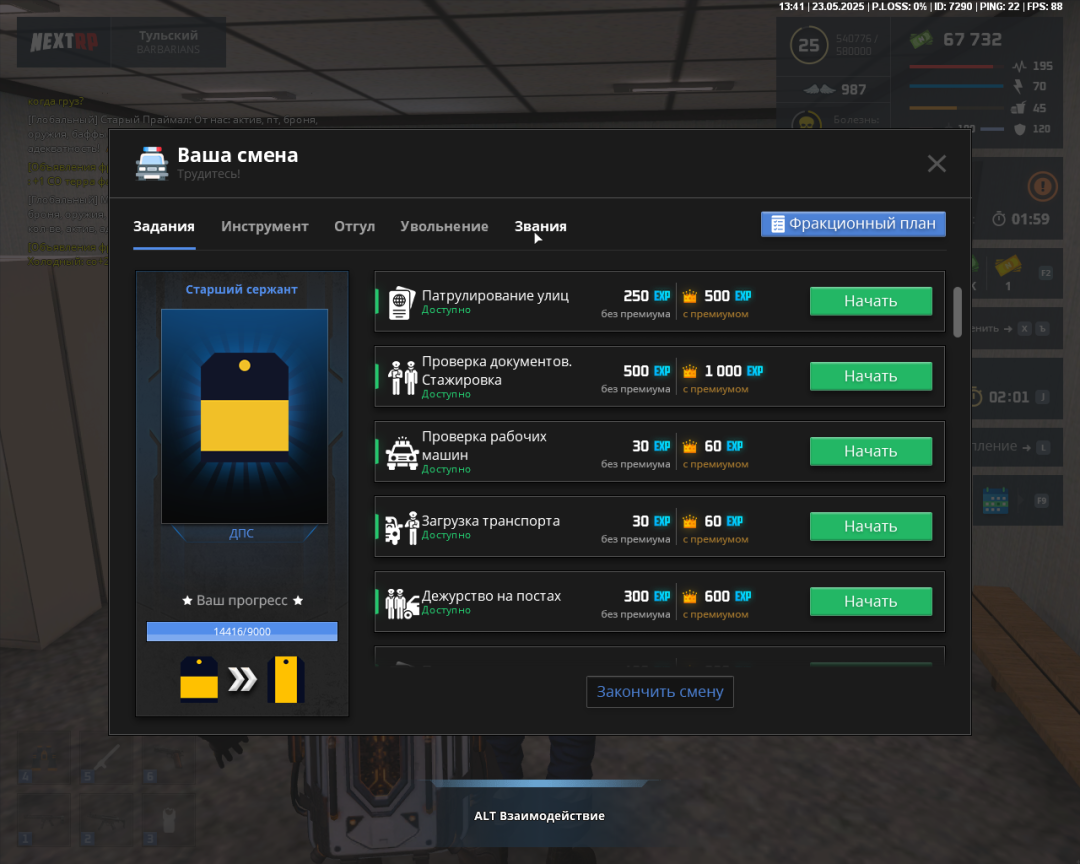This screenshot has width=1080, height=864.
Task: Switch to the Инструмент tab
Action: [x=264, y=226]
